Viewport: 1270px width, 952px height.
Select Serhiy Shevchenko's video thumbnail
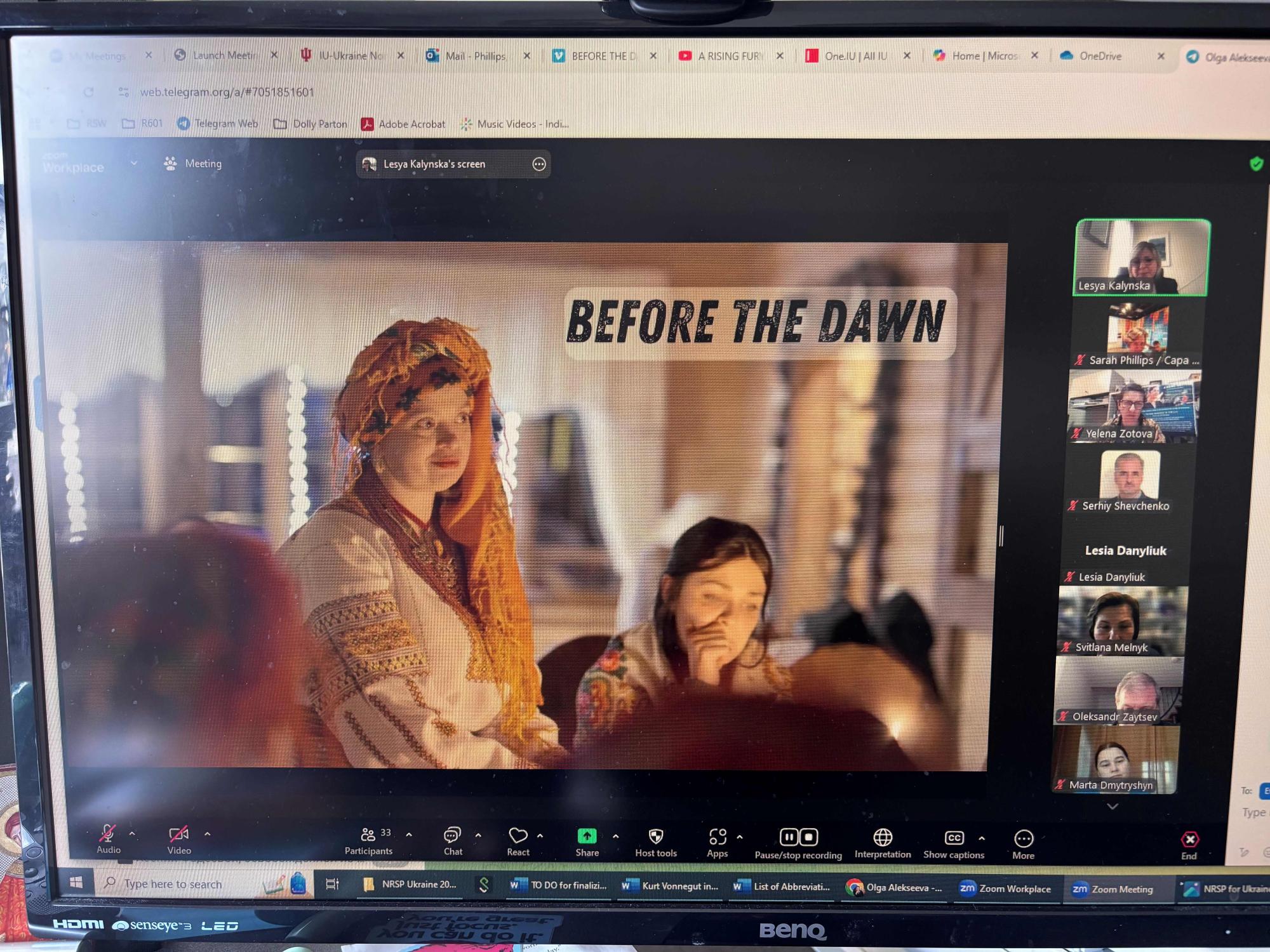point(1130,481)
